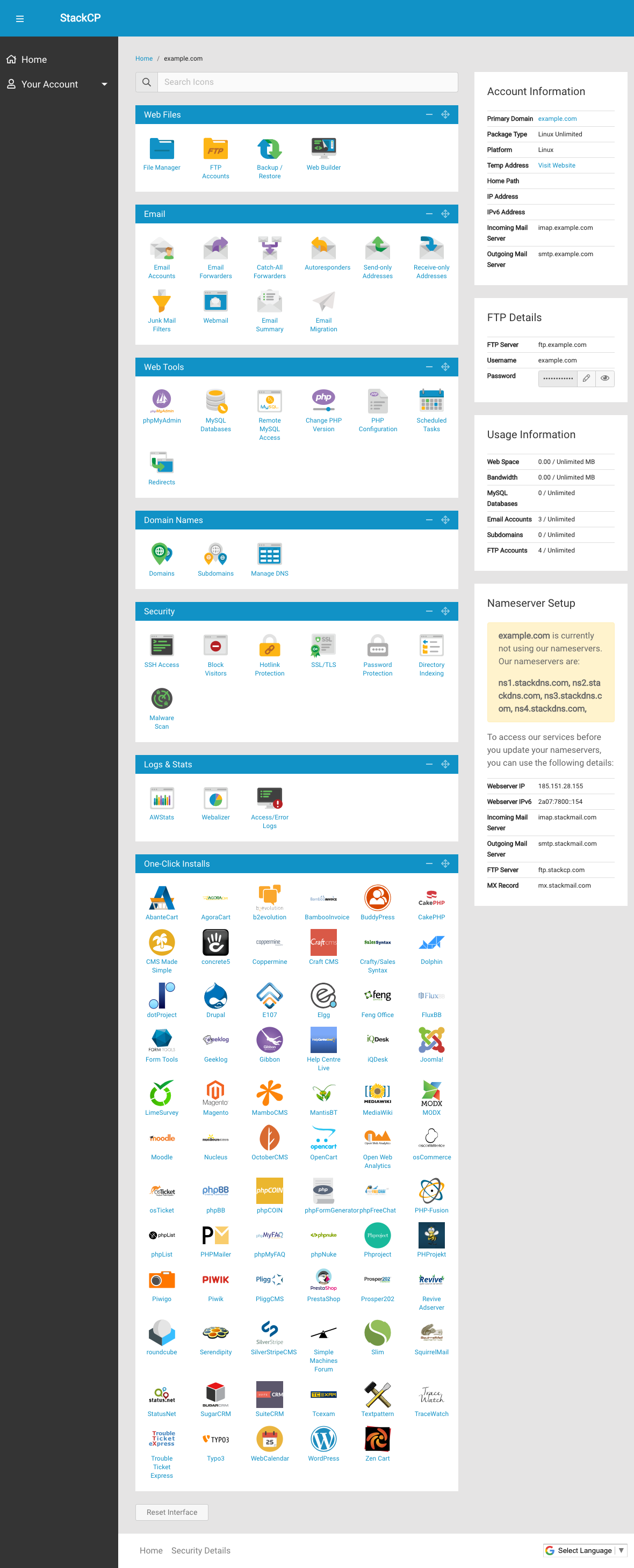The height and width of the screenshot is (1568, 634).
Task: Collapse the Web Files section
Action: [429, 114]
